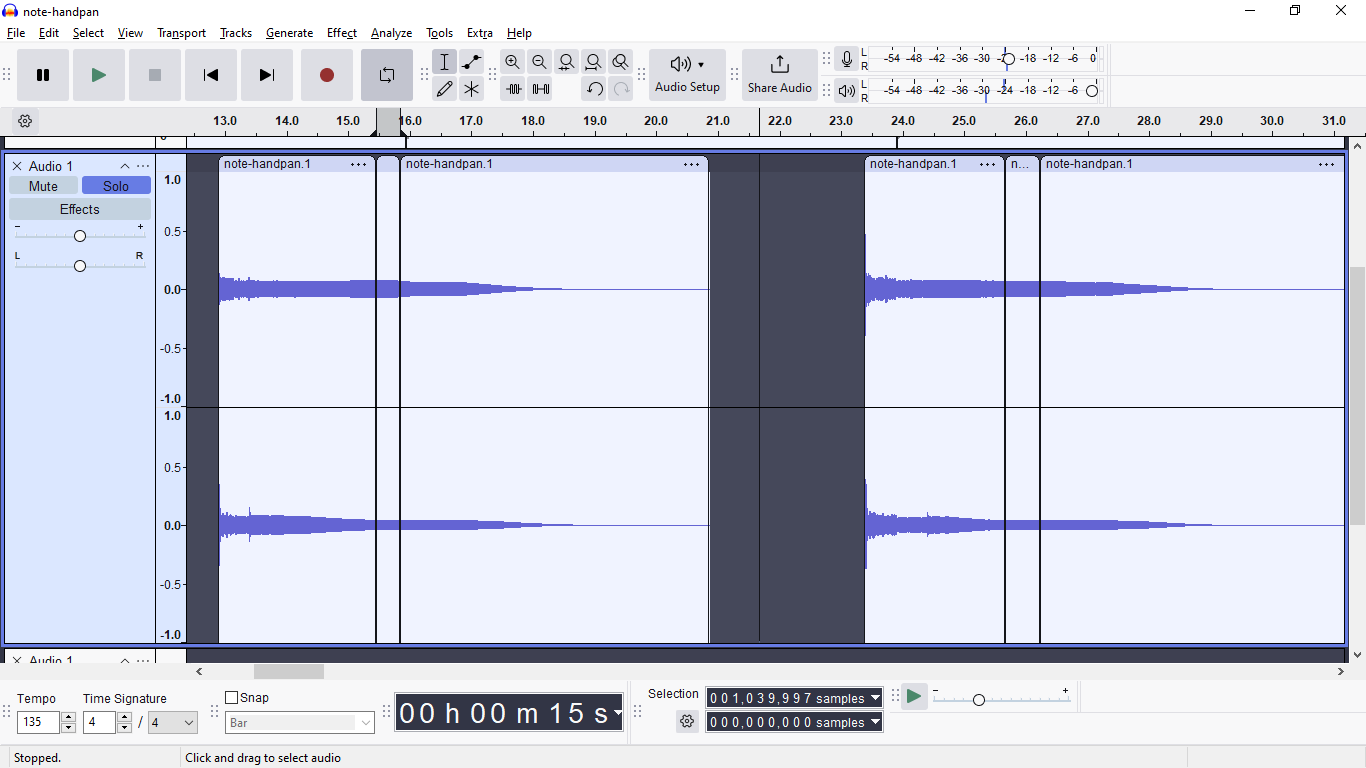Viewport: 1366px width, 768px height.
Task: Trim audio outside selection icon
Action: 513,89
